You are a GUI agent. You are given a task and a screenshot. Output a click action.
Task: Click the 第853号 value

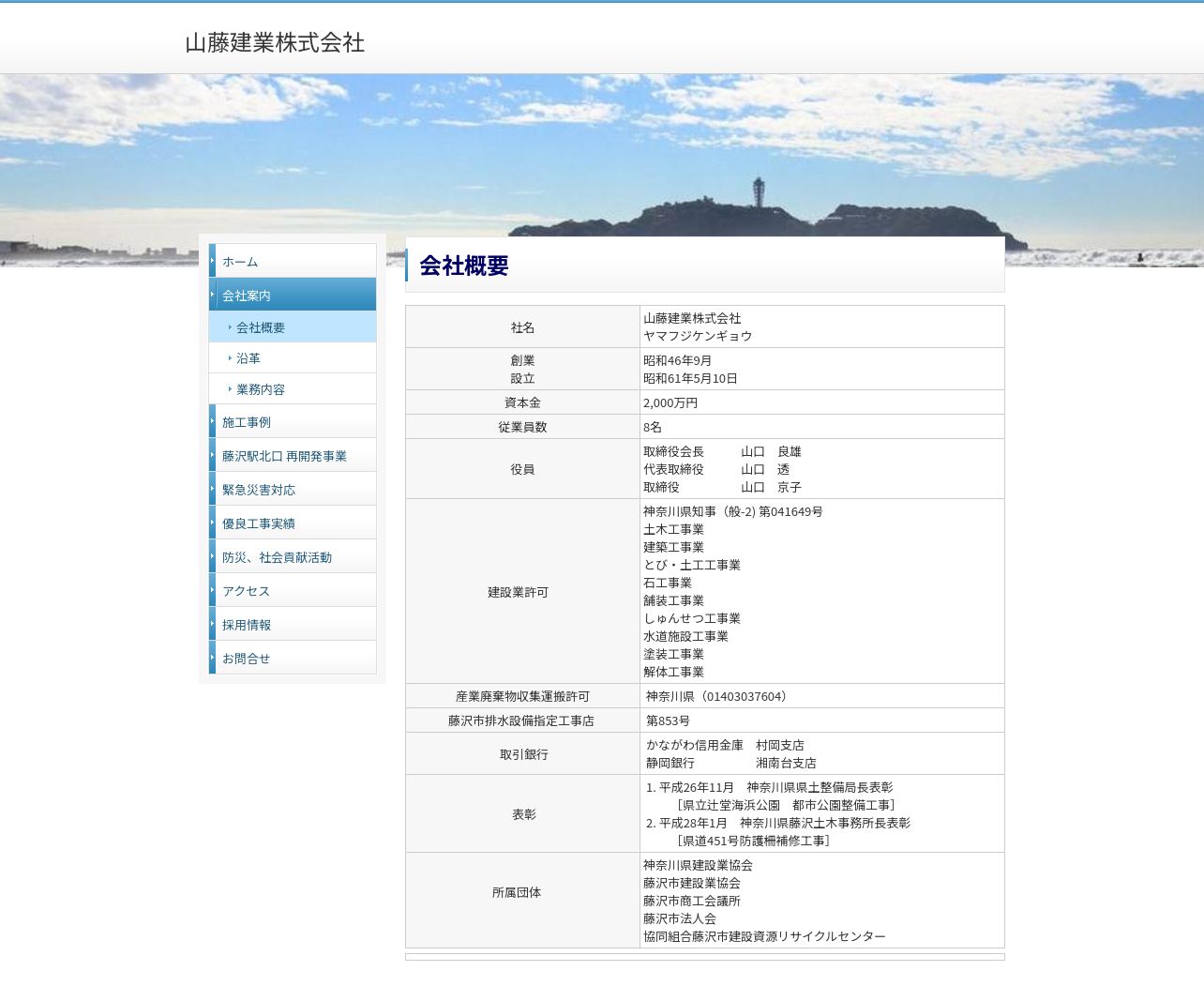pos(668,721)
